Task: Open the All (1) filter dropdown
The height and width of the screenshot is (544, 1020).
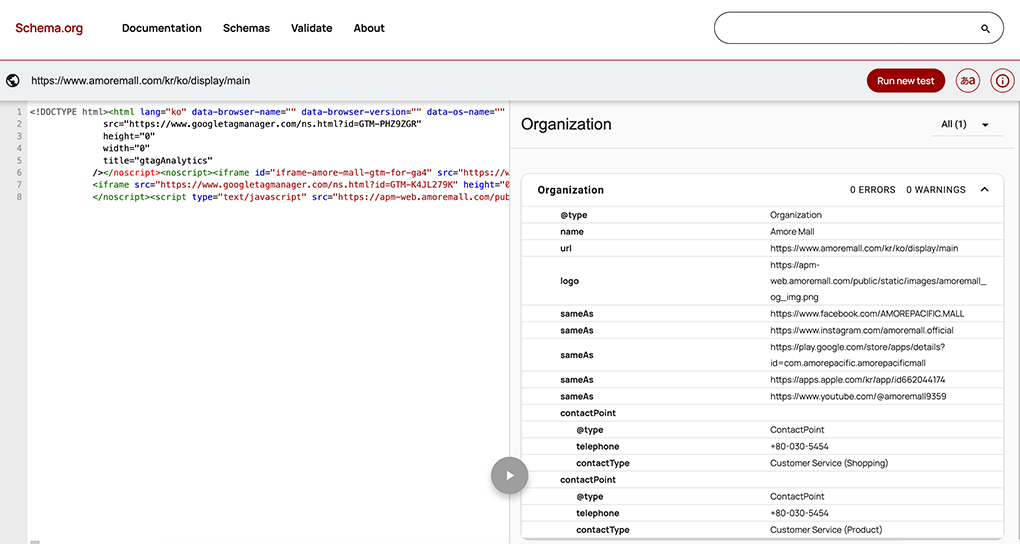Action: pyautogui.click(x=965, y=125)
